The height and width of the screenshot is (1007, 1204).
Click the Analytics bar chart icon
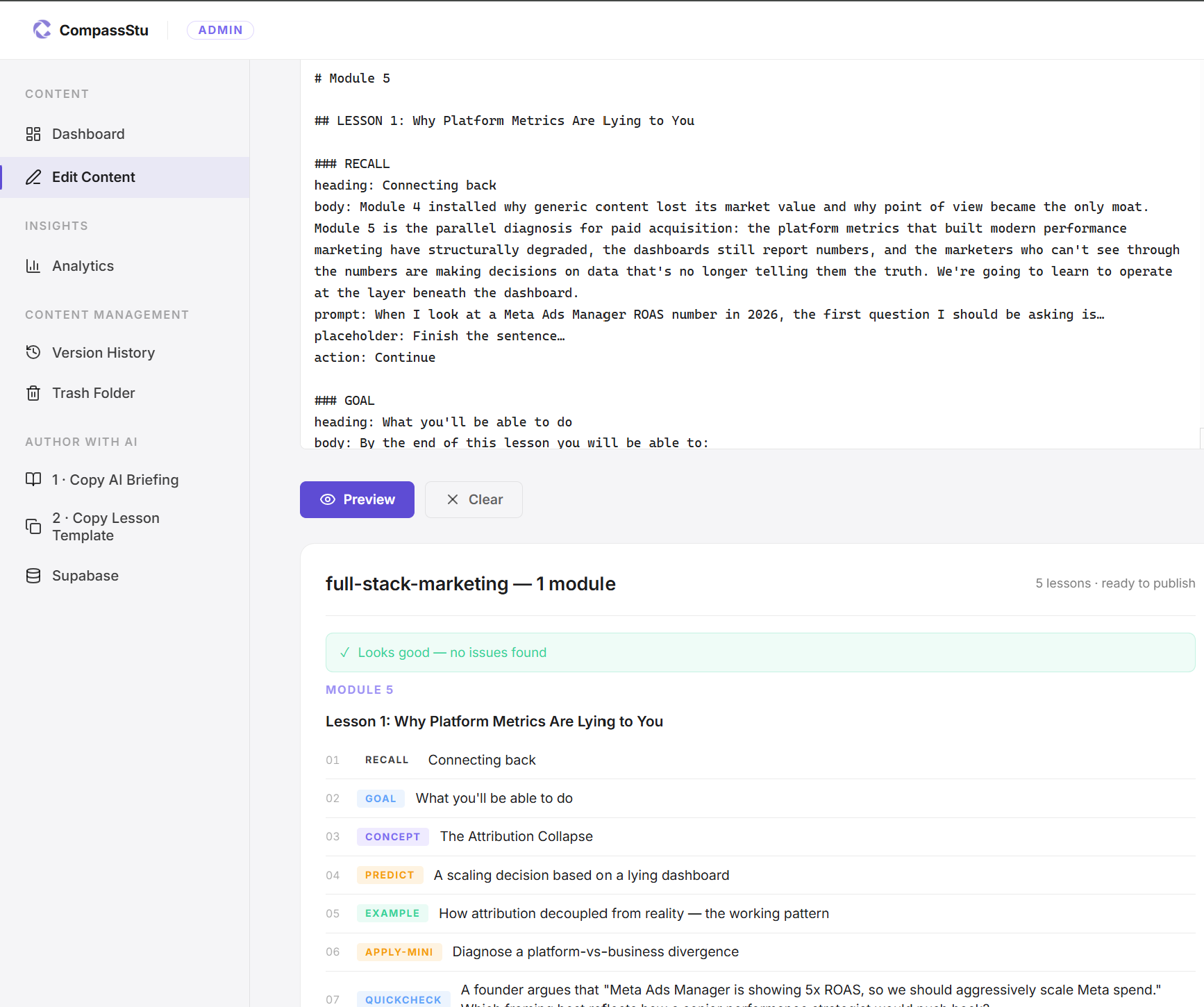[x=33, y=266]
